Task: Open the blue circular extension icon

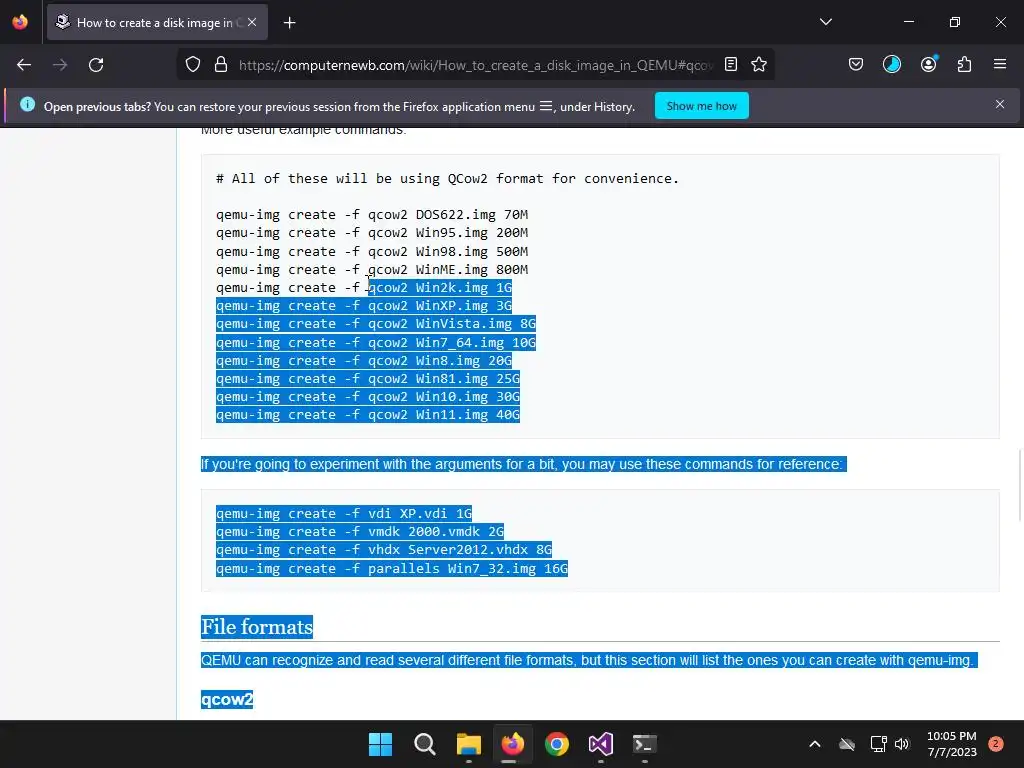Action: [x=891, y=65]
